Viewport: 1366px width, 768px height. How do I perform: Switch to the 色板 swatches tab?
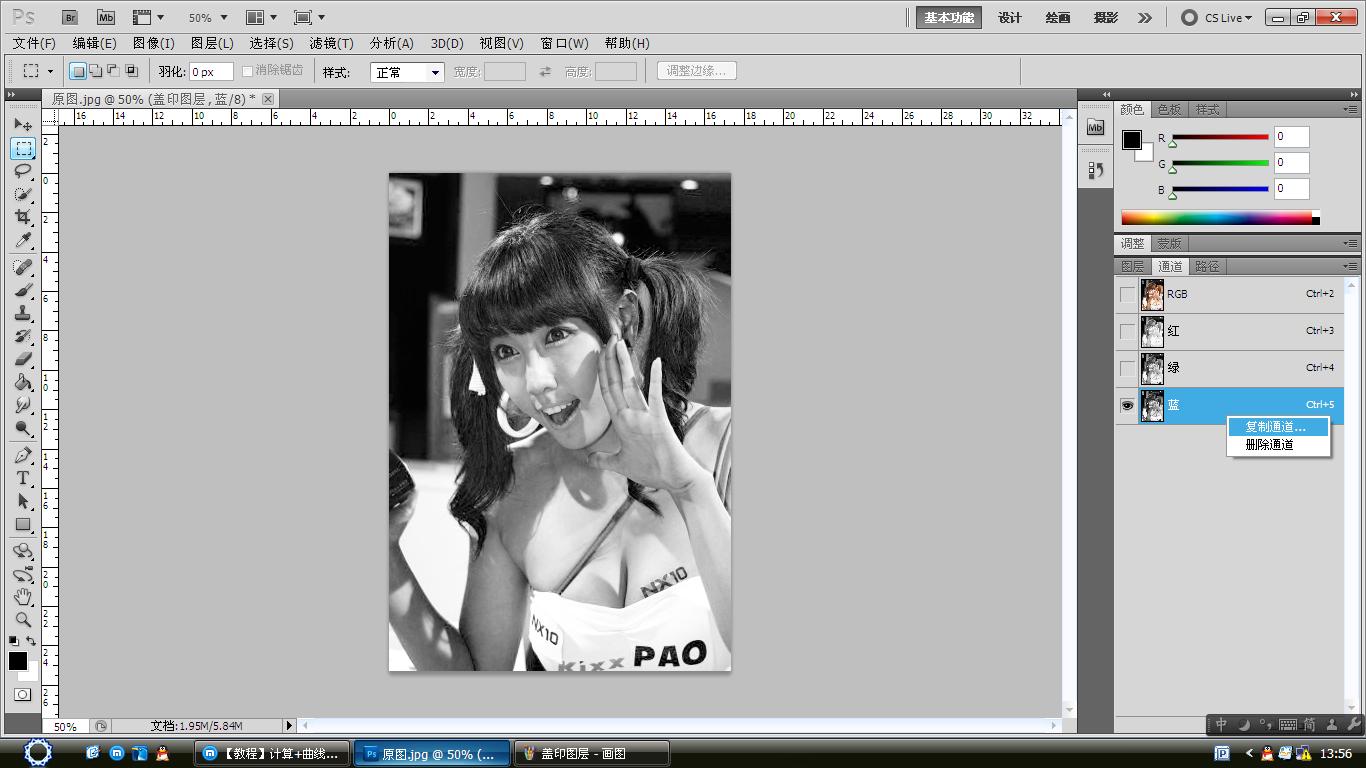pos(1169,109)
